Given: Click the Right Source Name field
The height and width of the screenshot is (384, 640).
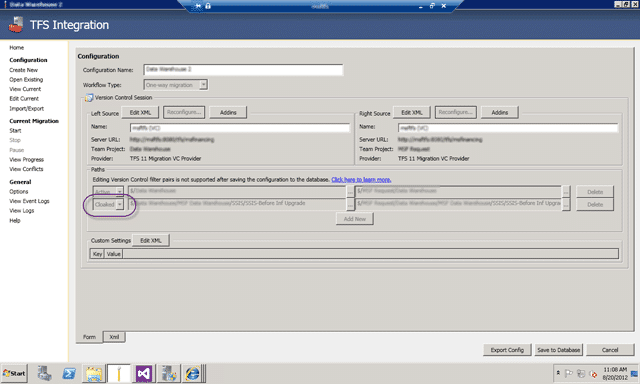Looking at the screenshot, I should (x=508, y=128).
